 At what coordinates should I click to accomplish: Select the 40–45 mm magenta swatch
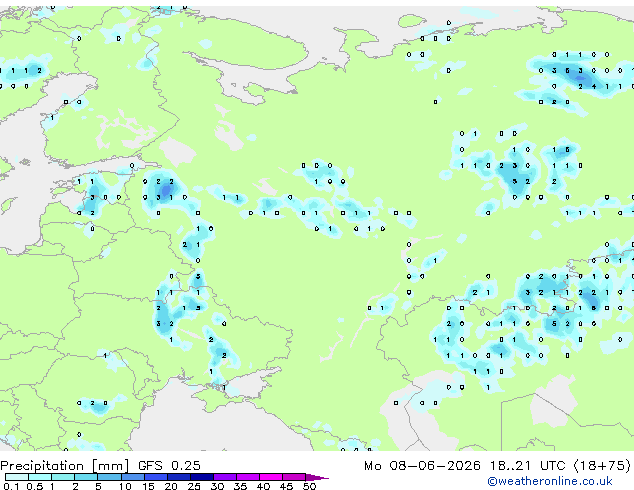click(x=271, y=477)
